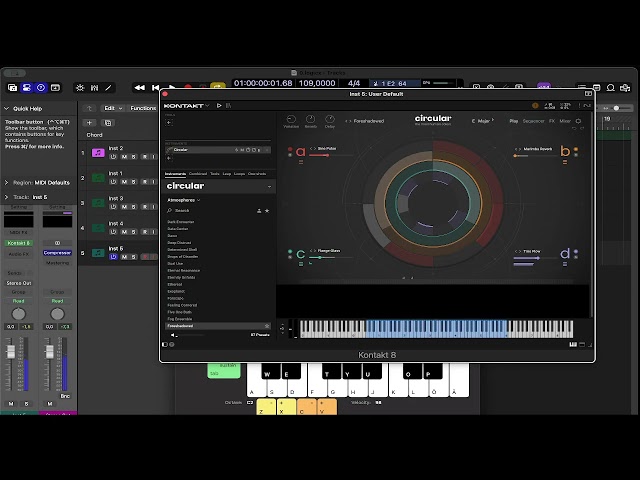Toggle layer a red enable dot

[x=290, y=149]
